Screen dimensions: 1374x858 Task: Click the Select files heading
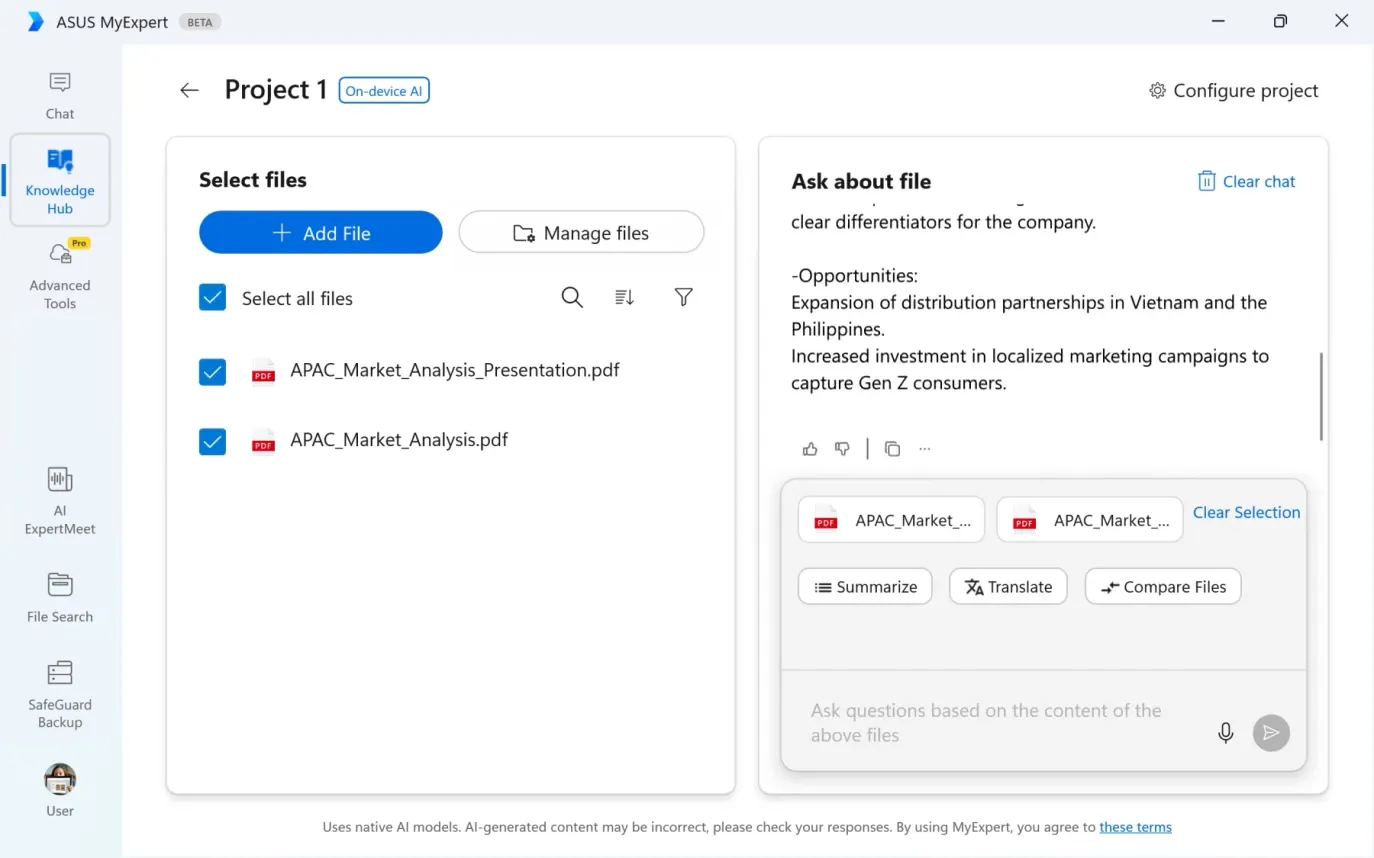coord(253,180)
